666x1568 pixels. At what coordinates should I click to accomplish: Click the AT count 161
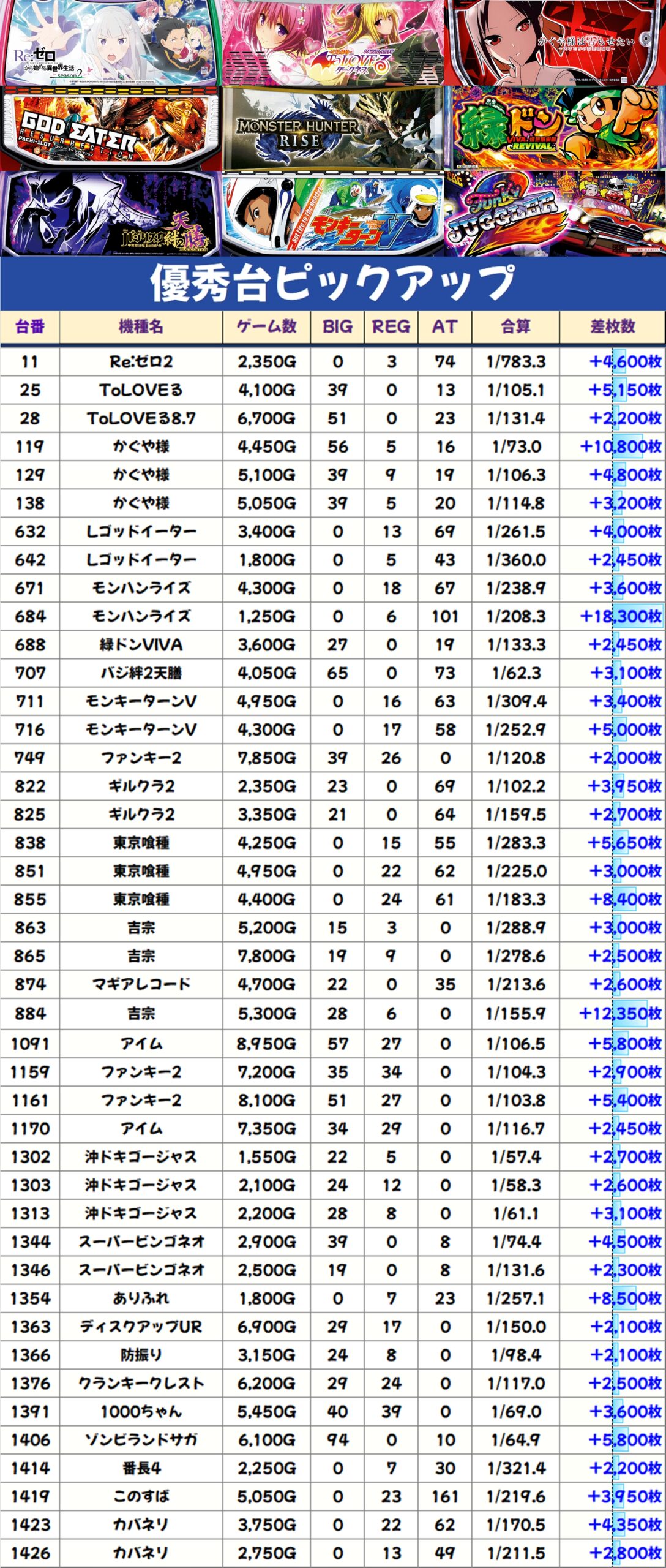tap(445, 1496)
